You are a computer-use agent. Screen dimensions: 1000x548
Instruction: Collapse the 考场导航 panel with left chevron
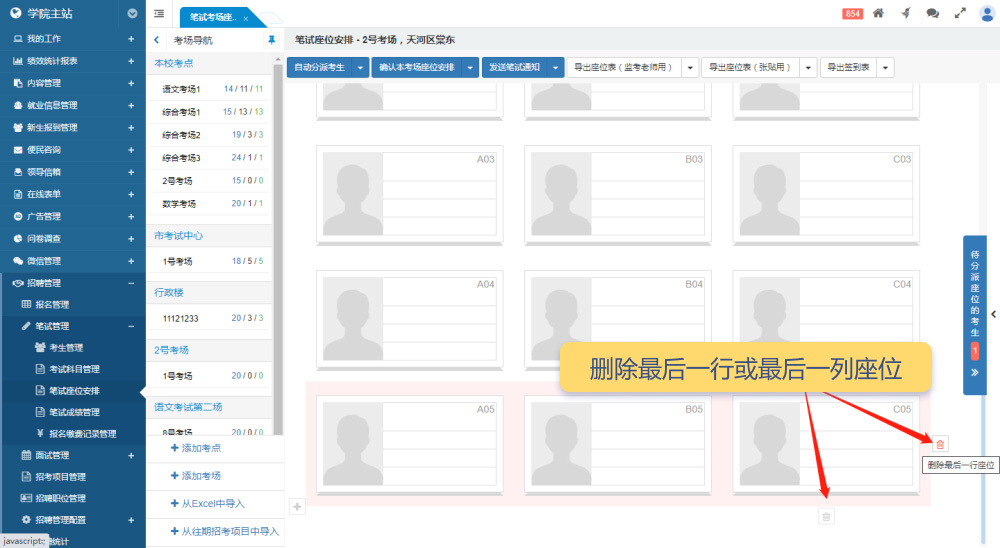point(157,40)
